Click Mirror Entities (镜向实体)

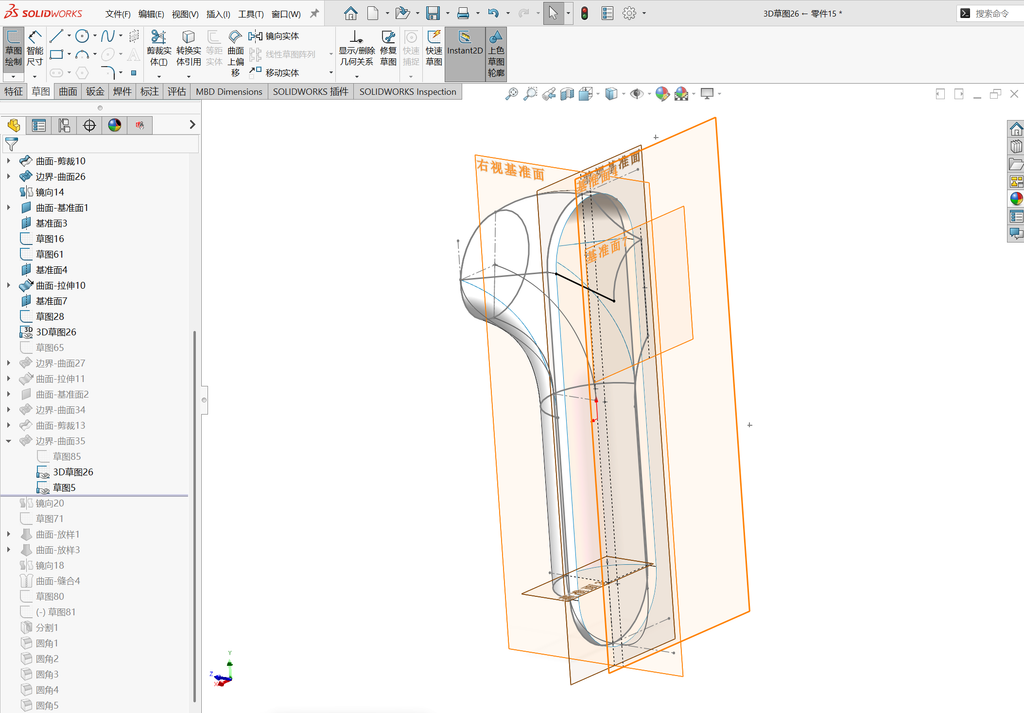click(x=274, y=36)
